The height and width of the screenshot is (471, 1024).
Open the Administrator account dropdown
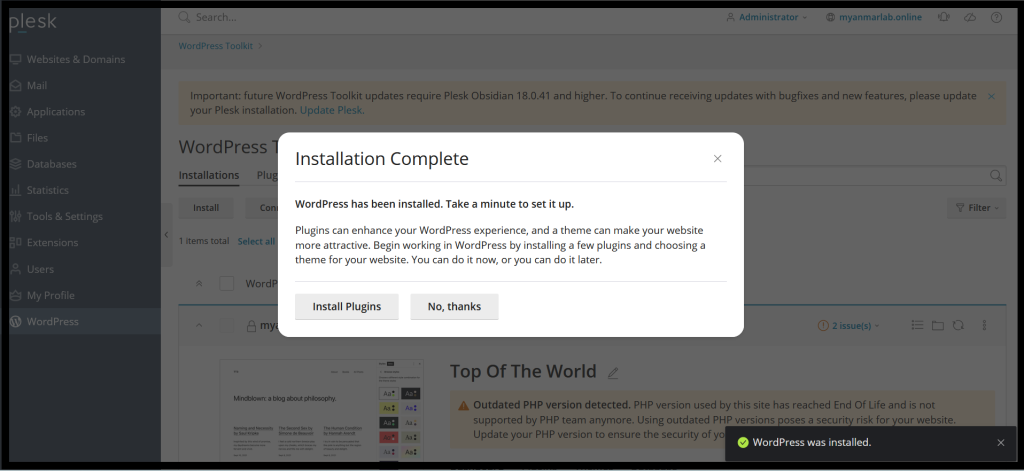coord(767,17)
